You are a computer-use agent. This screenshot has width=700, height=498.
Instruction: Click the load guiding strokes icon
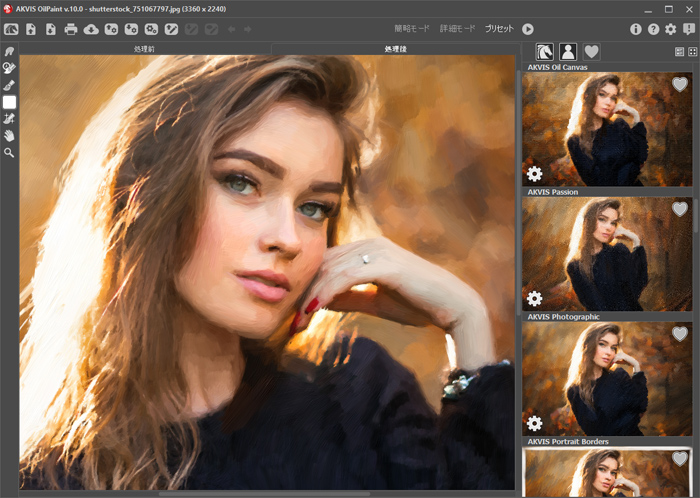click(171, 29)
